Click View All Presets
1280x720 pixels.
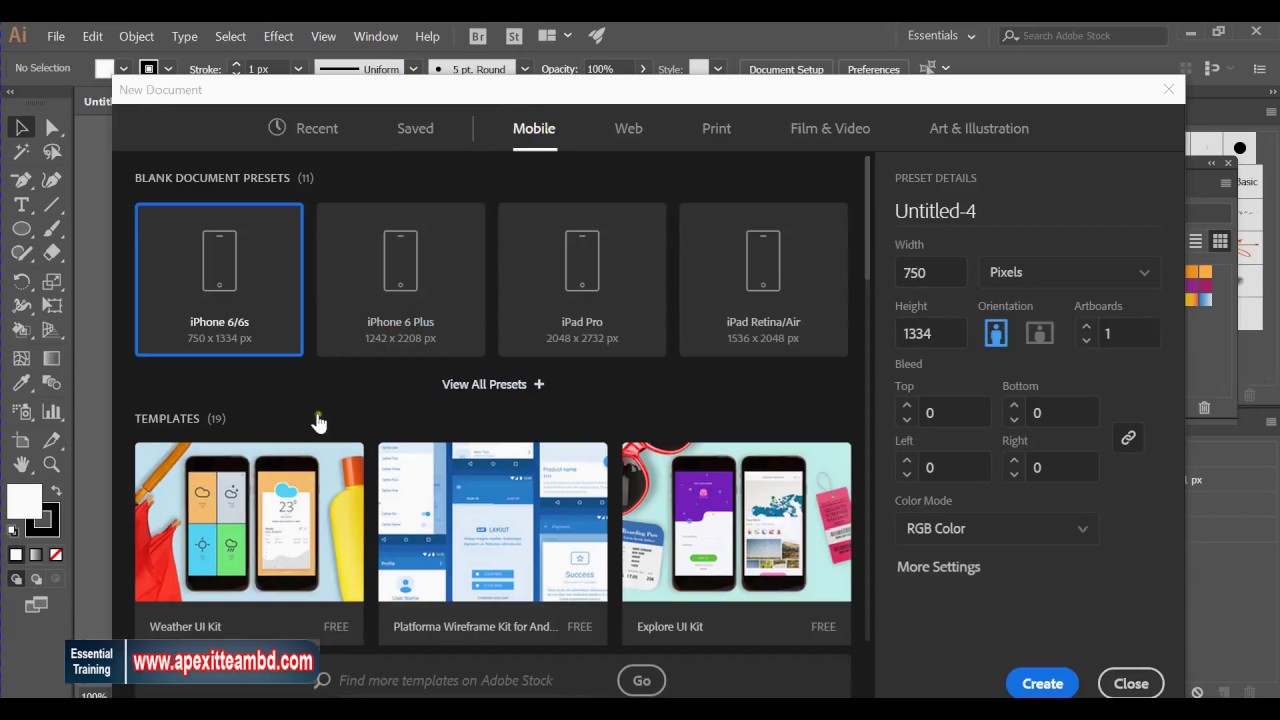[x=493, y=384]
